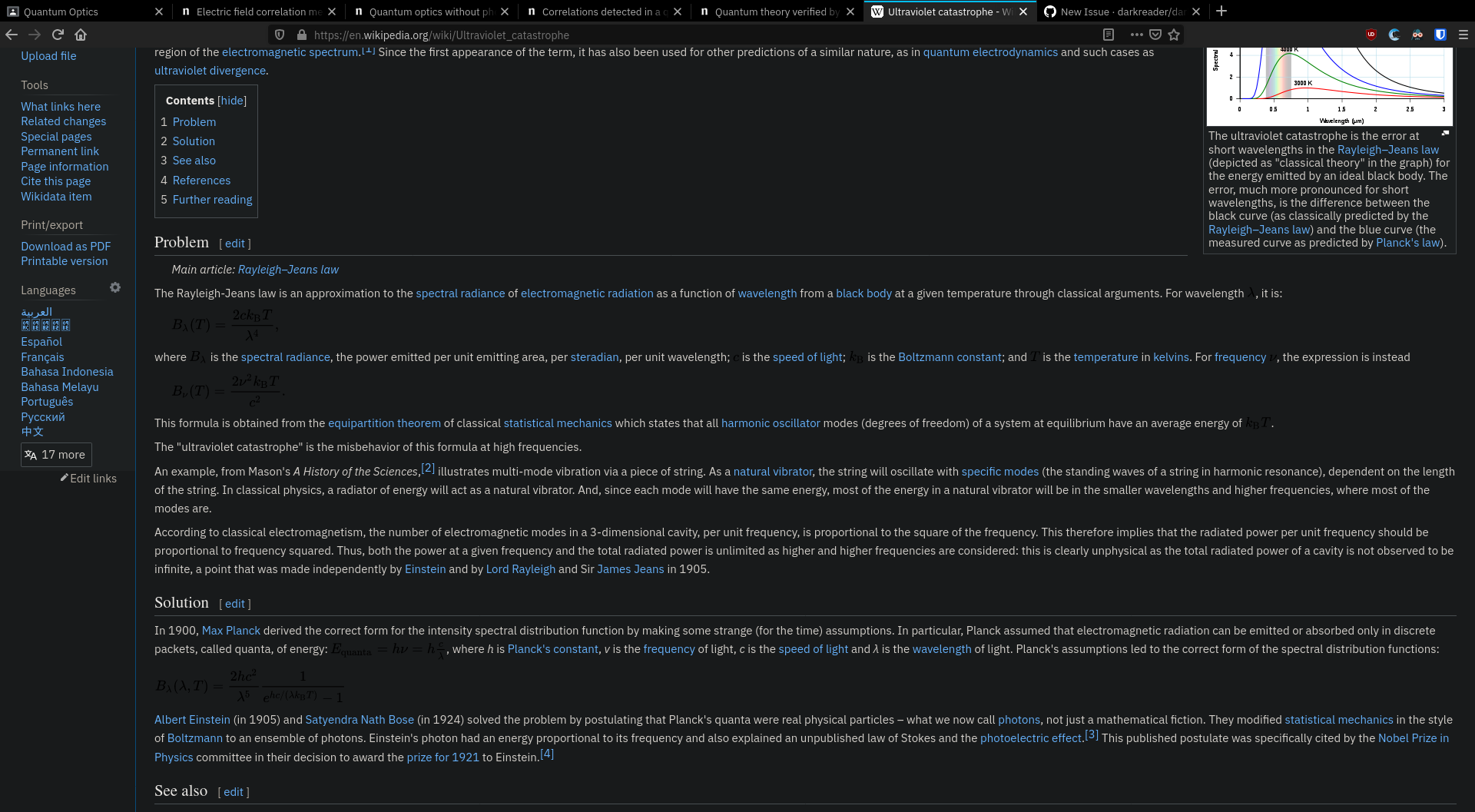
Task: Open Max Planck article link
Action: 231,631
